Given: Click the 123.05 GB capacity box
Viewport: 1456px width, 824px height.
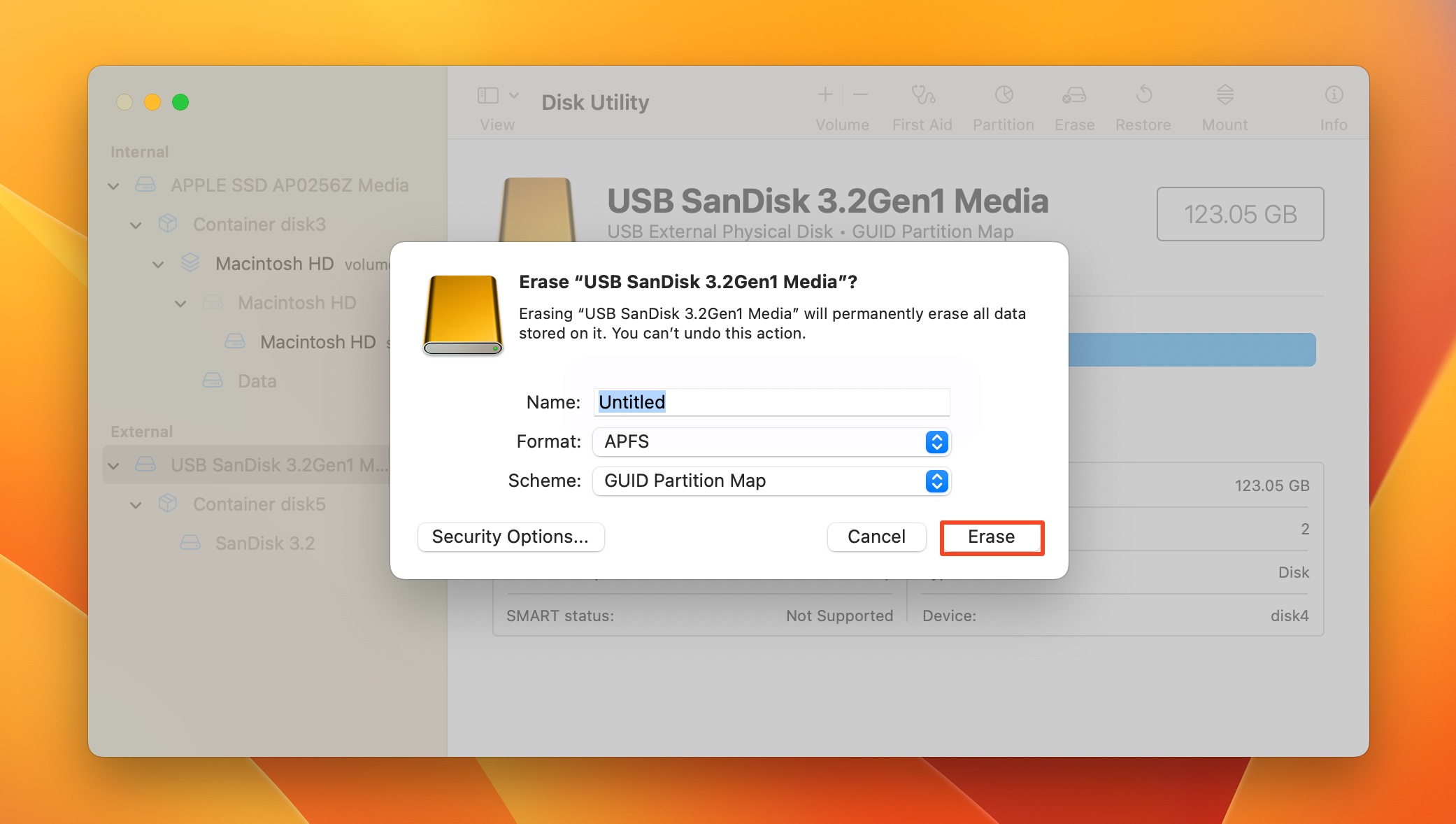Looking at the screenshot, I should pyautogui.click(x=1241, y=214).
